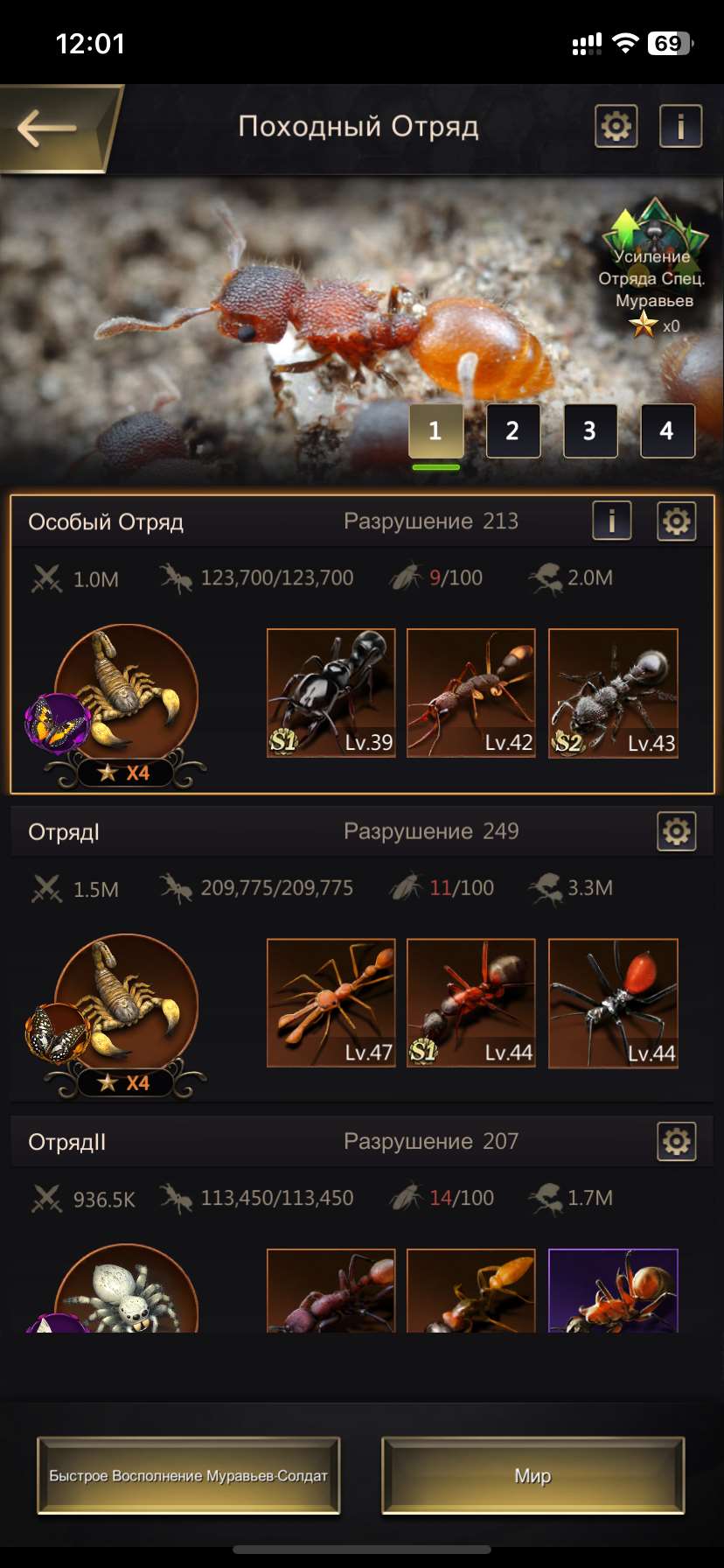Switch to formation tab 3

tap(589, 430)
